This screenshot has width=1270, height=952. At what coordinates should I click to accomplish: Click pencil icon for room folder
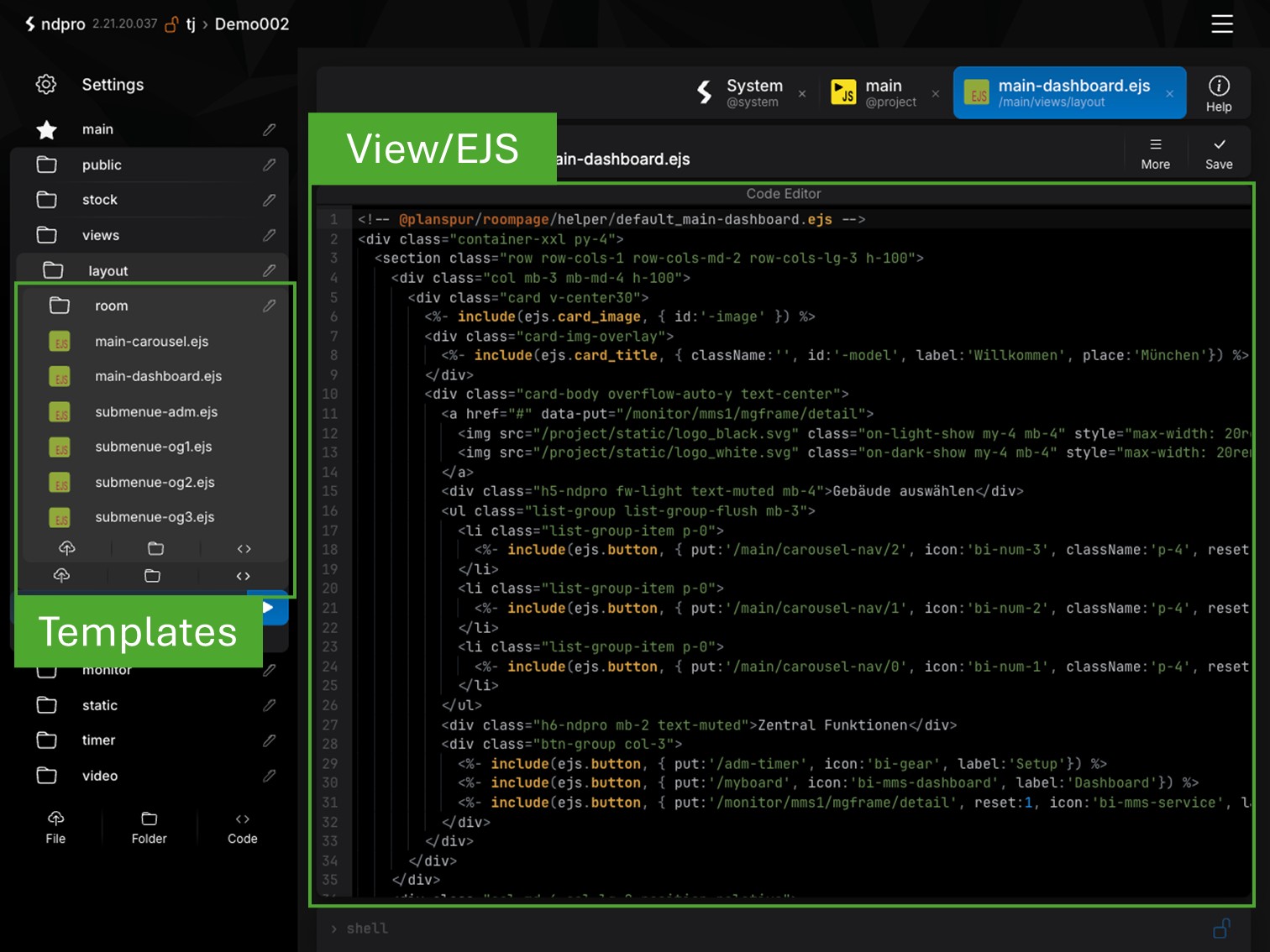pyautogui.click(x=269, y=306)
